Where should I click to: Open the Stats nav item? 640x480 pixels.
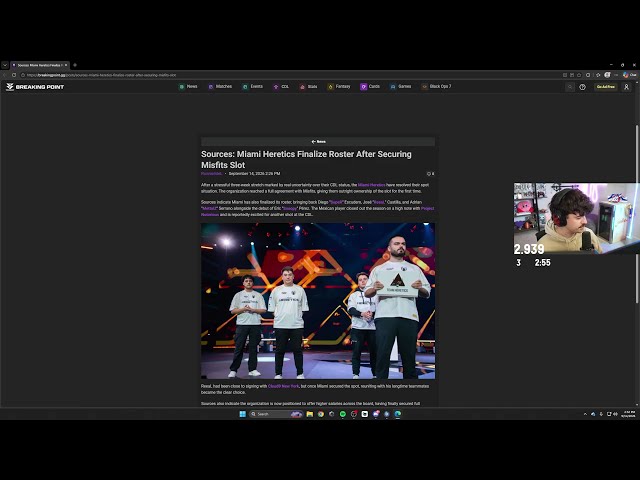[x=309, y=87]
